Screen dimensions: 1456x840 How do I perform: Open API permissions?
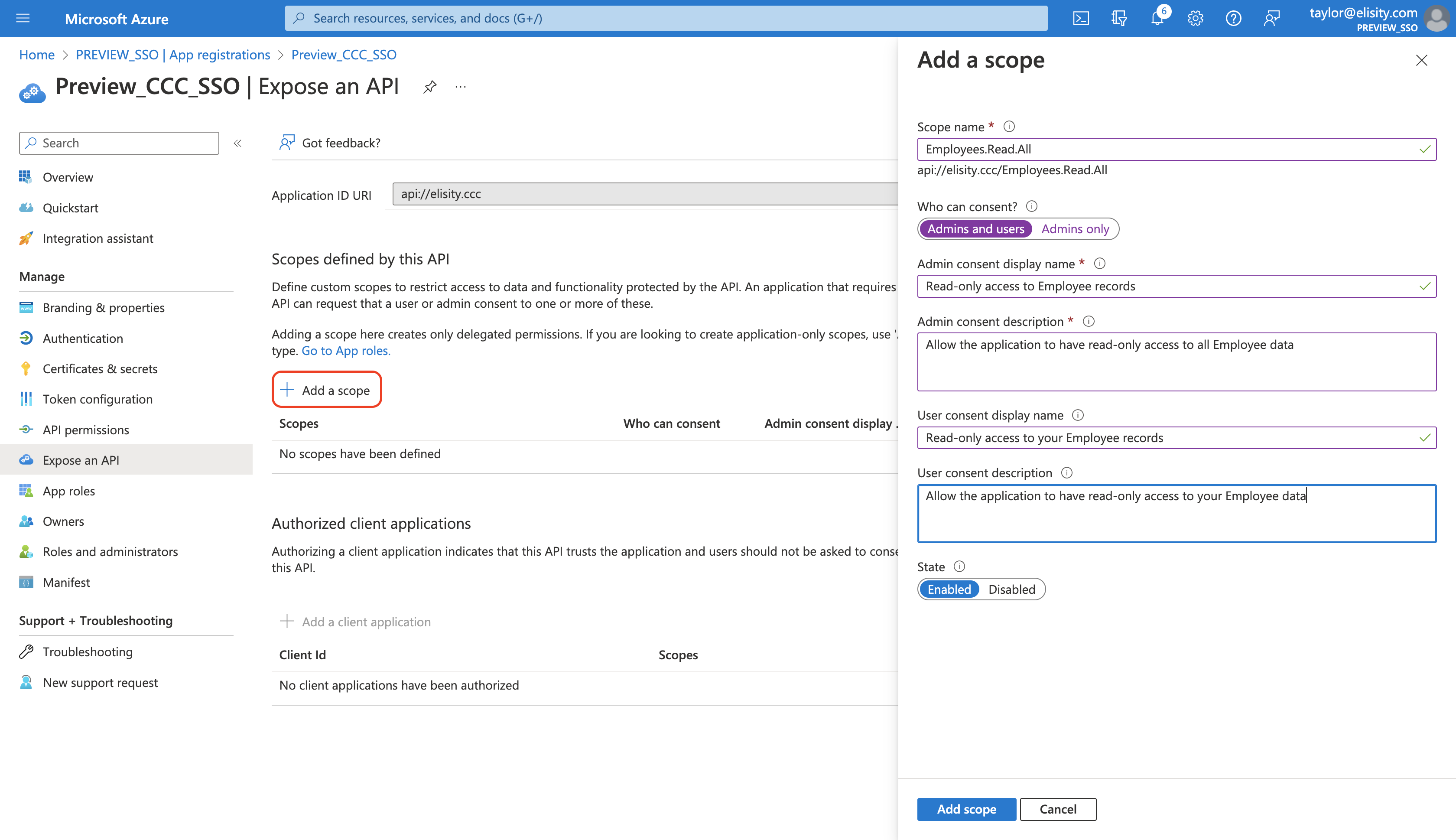(86, 430)
